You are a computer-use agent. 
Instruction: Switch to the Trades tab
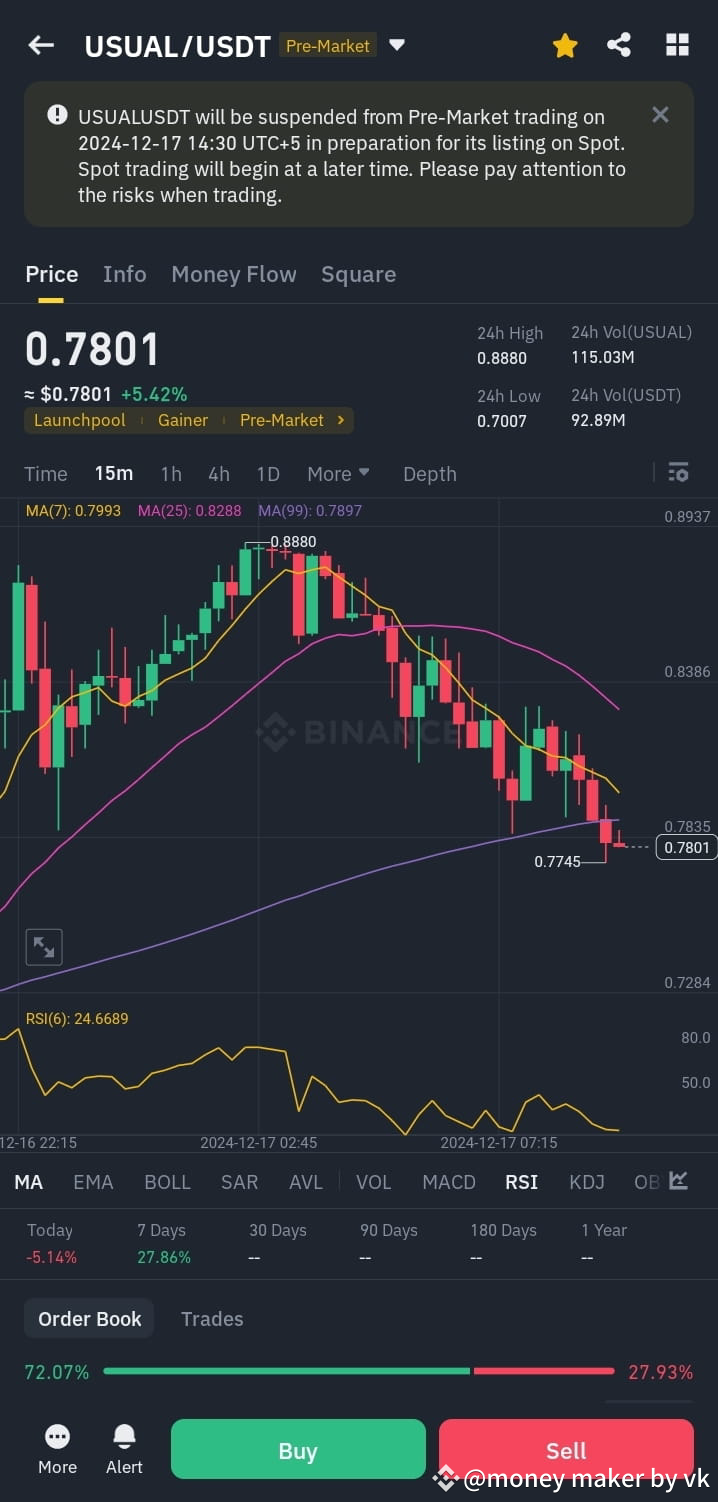212,1319
